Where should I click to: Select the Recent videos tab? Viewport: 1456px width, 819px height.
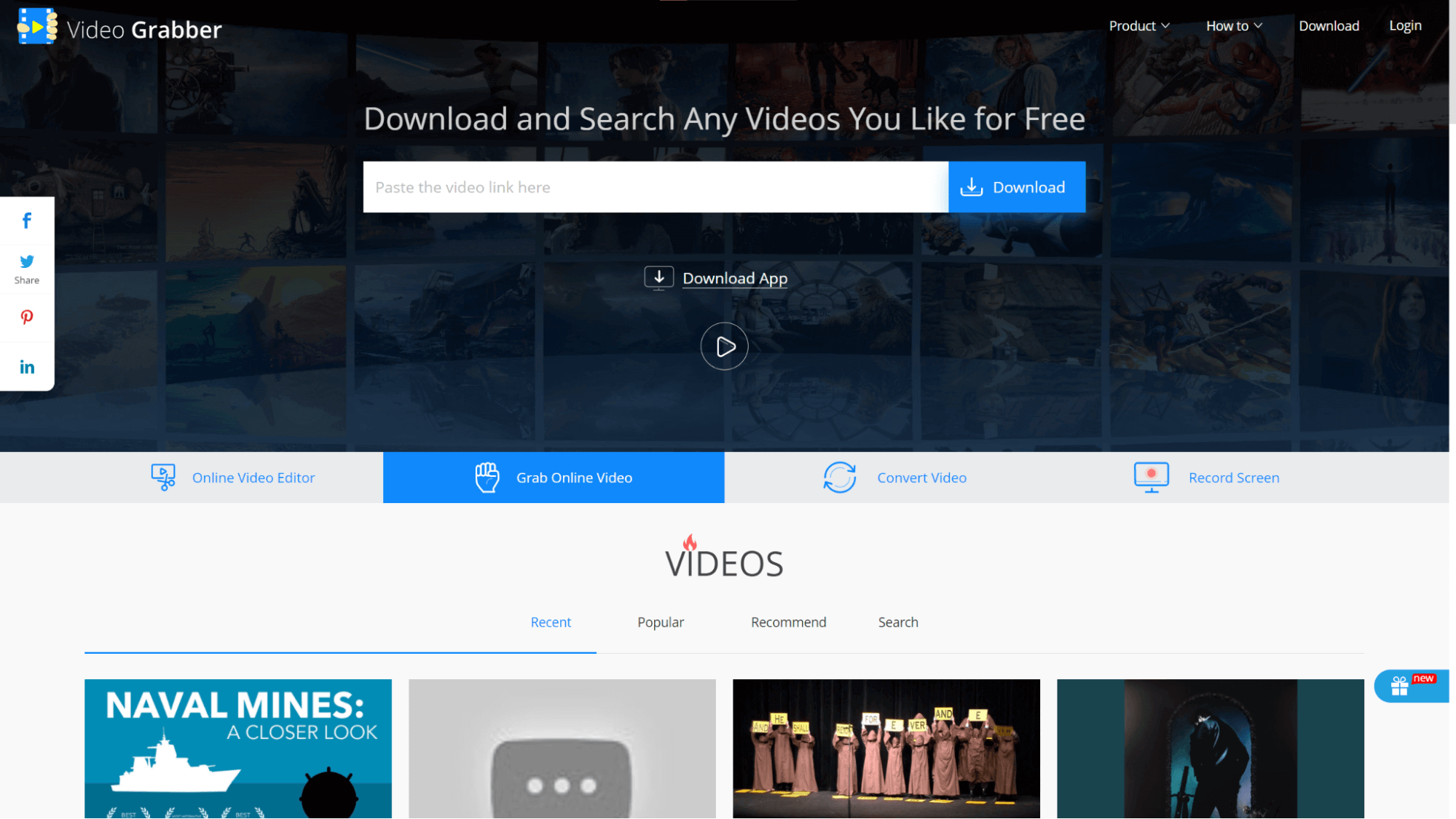click(x=551, y=622)
